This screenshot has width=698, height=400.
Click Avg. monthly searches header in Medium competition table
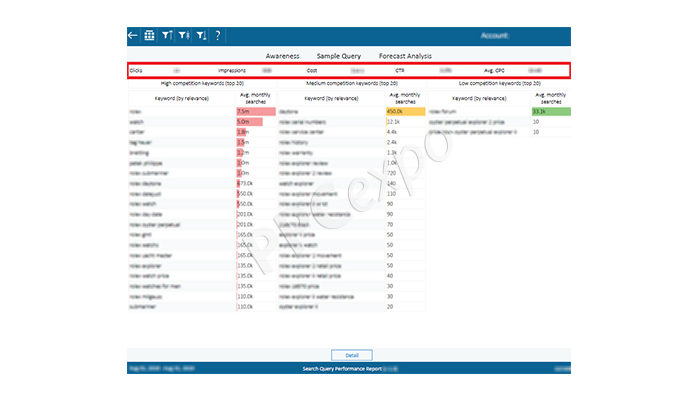point(405,98)
